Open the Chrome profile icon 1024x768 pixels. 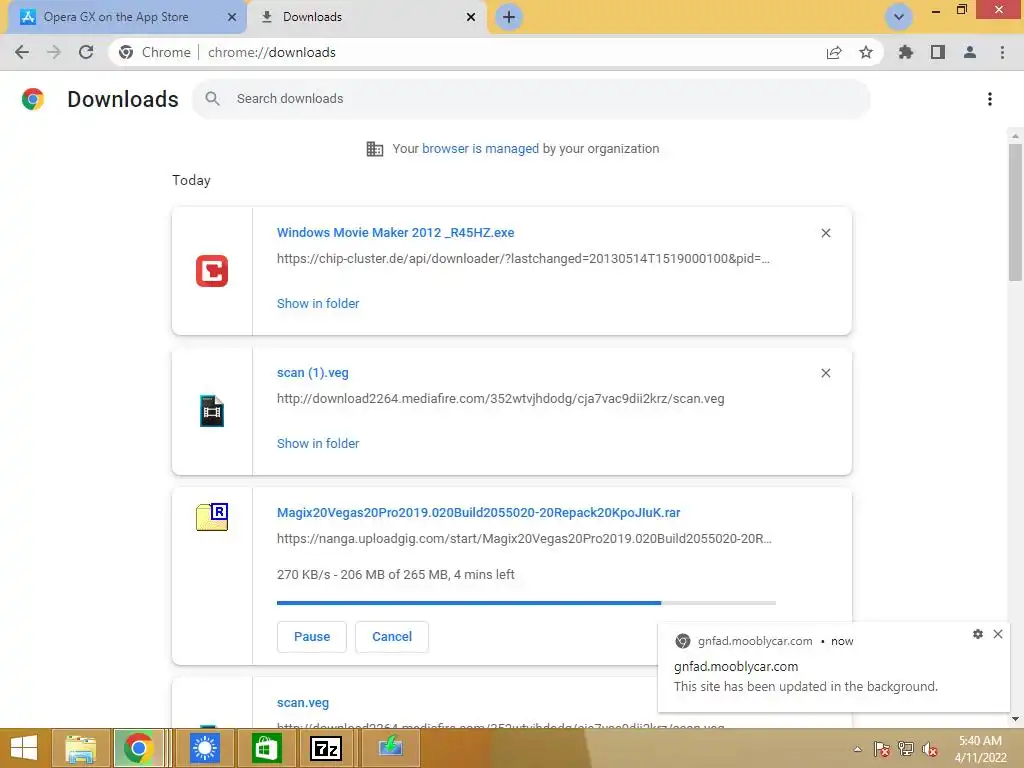(970, 52)
